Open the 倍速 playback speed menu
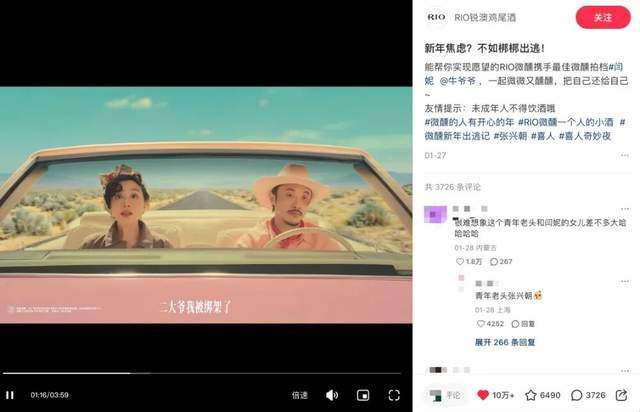The height and width of the screenshot is (412, 640). 300,395
